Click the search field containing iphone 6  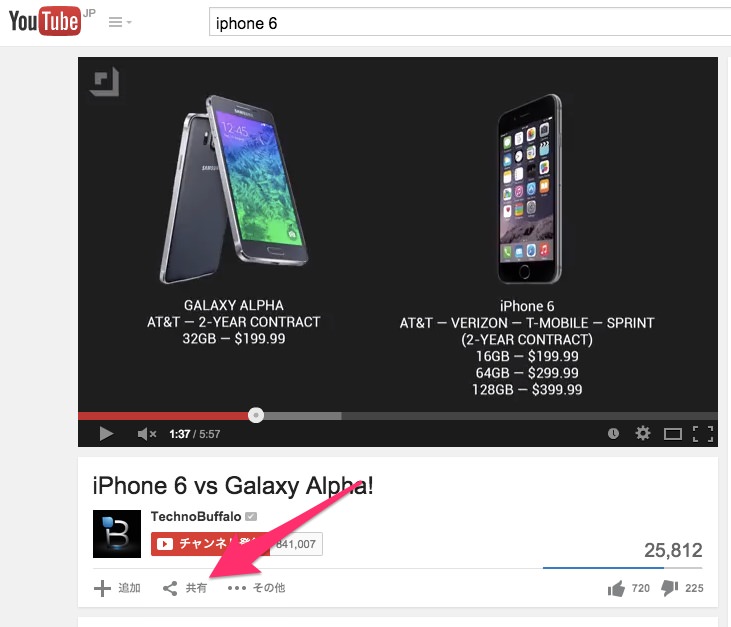click(470, 23)
